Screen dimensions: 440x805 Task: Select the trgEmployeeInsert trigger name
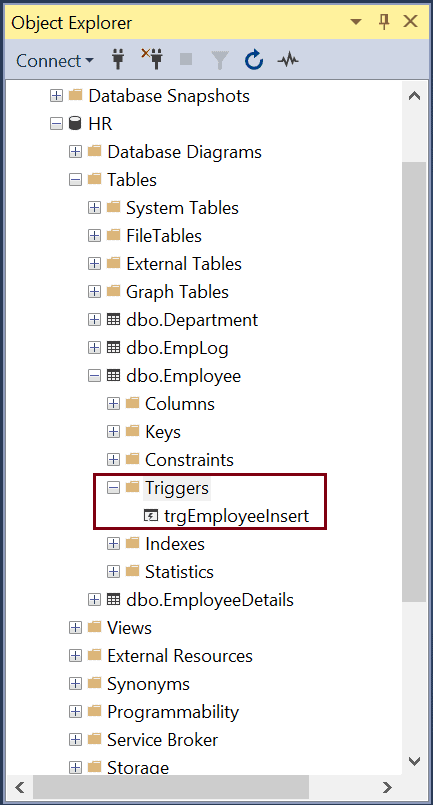(x=237, y=515)
